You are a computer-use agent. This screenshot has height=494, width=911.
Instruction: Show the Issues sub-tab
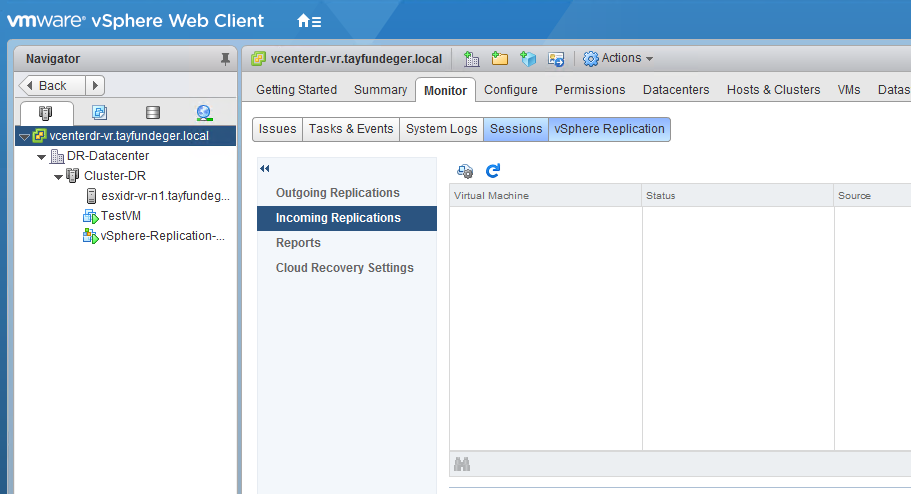tap(277, 129)
